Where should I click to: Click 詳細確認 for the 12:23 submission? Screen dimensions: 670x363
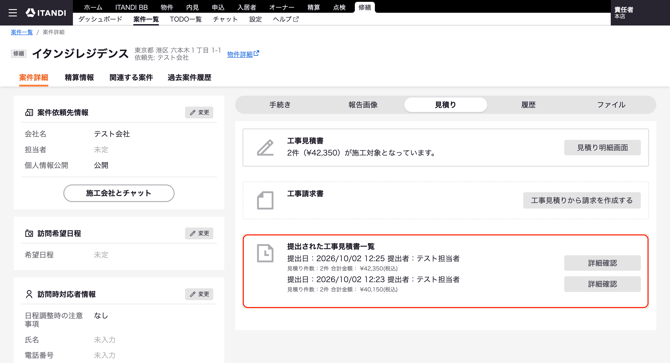point(602,284)
